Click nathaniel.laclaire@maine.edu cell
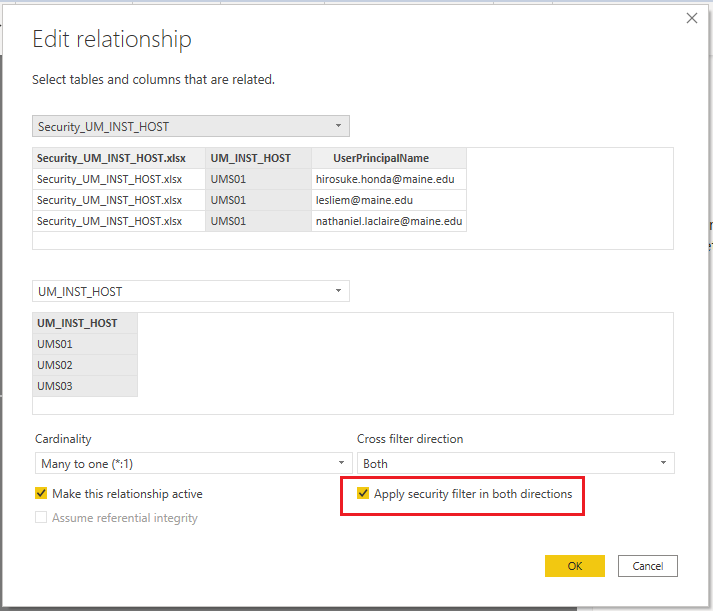The width and height of the screenshot is (713, 611). 389,221
